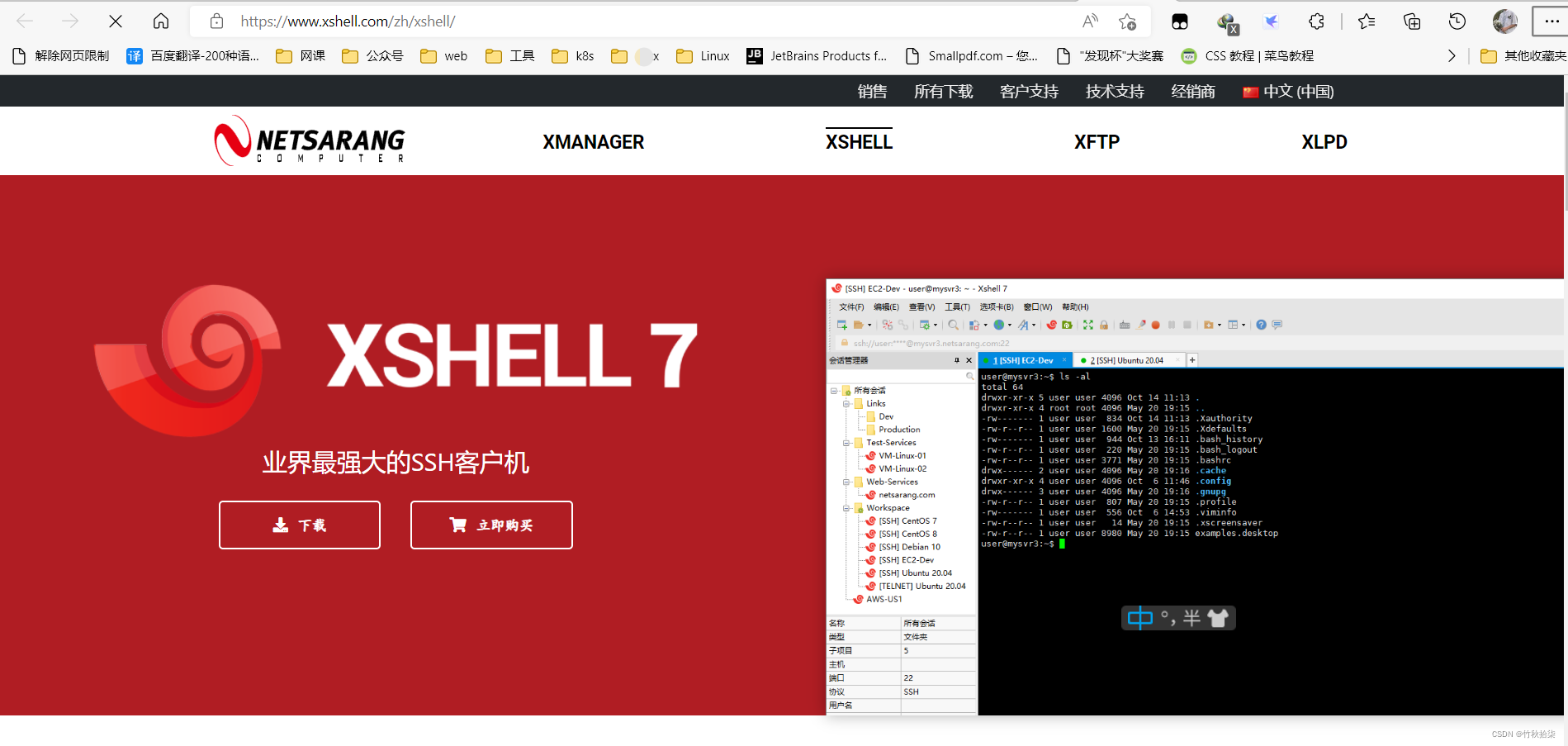
Task: Open the JetBrains Products bookmark
Action: pos(817,56)
